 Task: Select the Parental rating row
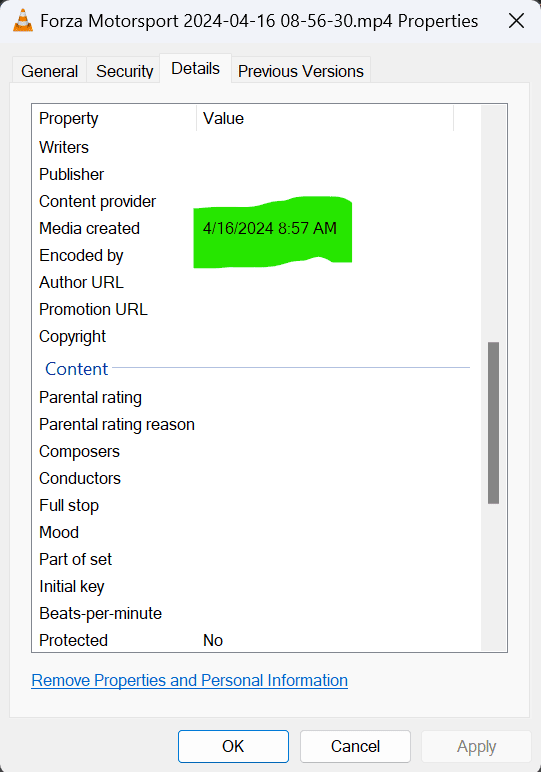[x=256, y=397]
